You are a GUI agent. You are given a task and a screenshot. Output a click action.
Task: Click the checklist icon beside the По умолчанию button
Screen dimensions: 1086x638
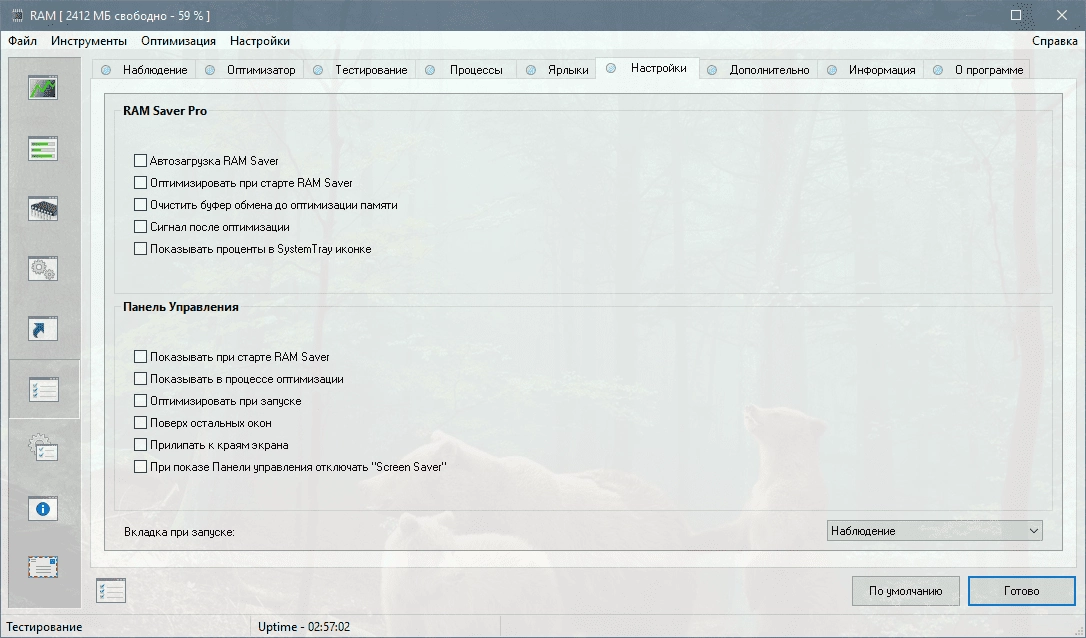[x=111, y=590]
